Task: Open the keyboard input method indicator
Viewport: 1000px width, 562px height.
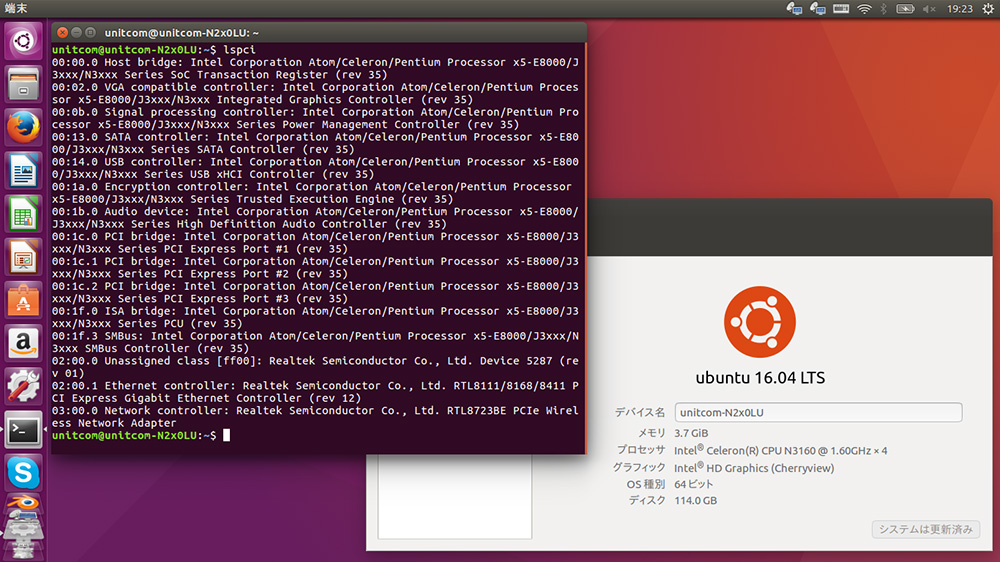Action: pyautogui.click(x=841, y=8)
